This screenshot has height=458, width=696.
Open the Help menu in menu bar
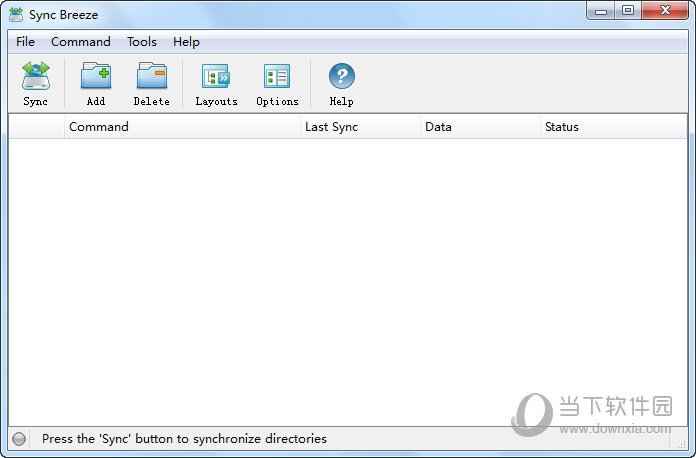point(186,42)
